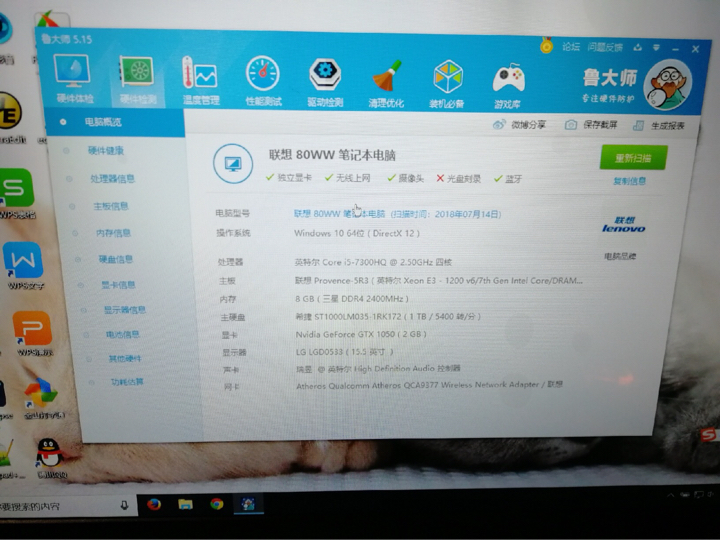Open Firefox from the taskbar
The height and width of the screenshot is (540, 720).
154,504
